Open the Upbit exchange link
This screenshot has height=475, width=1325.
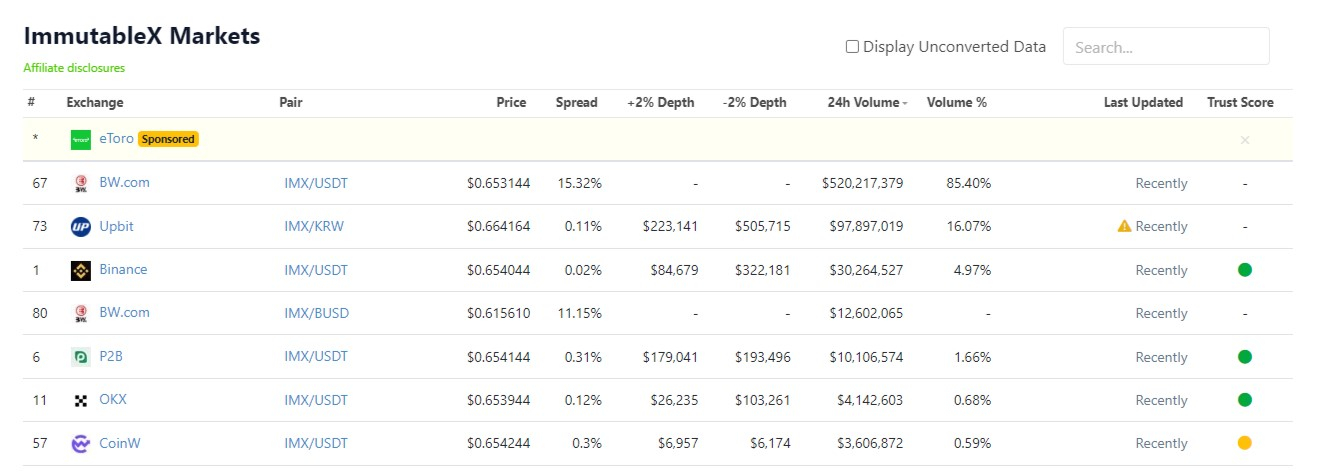tap(116, 226)
